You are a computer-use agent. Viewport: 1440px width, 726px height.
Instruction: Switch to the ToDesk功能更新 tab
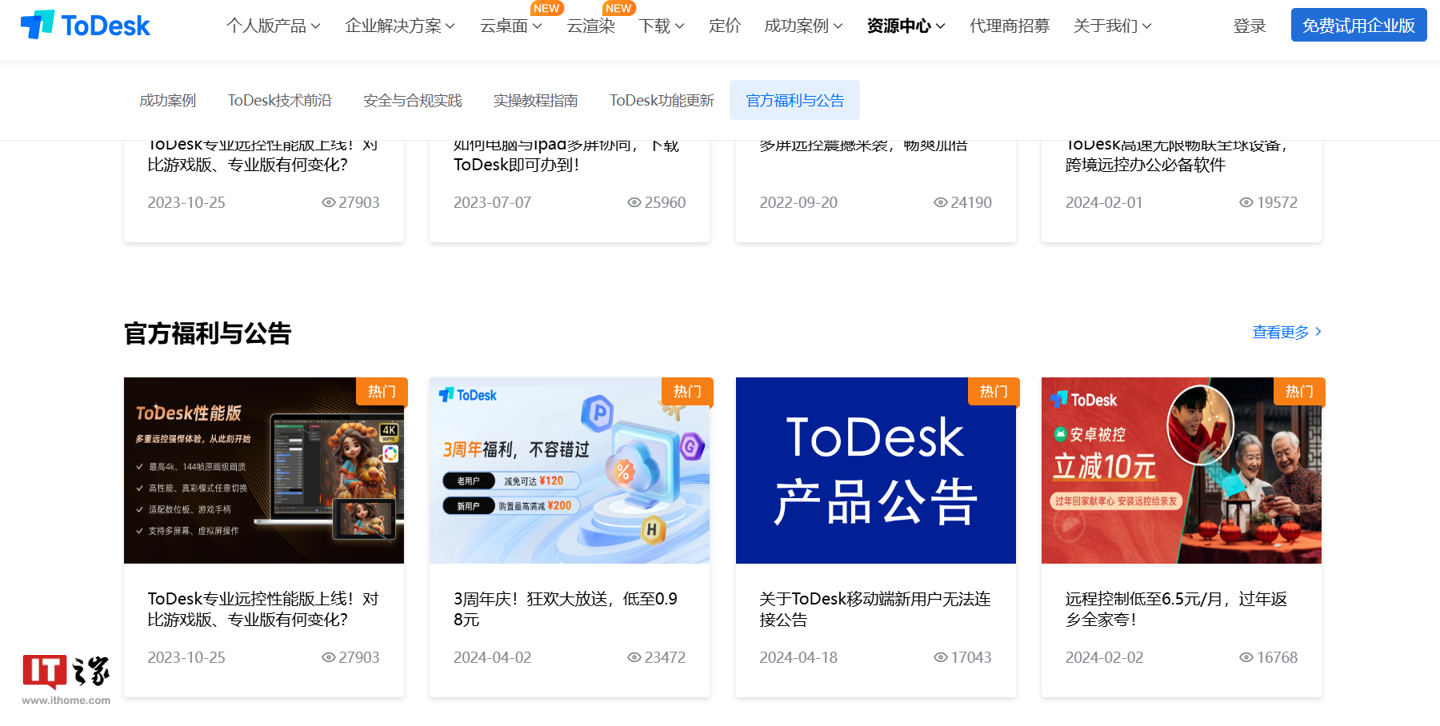pos(662,100)
